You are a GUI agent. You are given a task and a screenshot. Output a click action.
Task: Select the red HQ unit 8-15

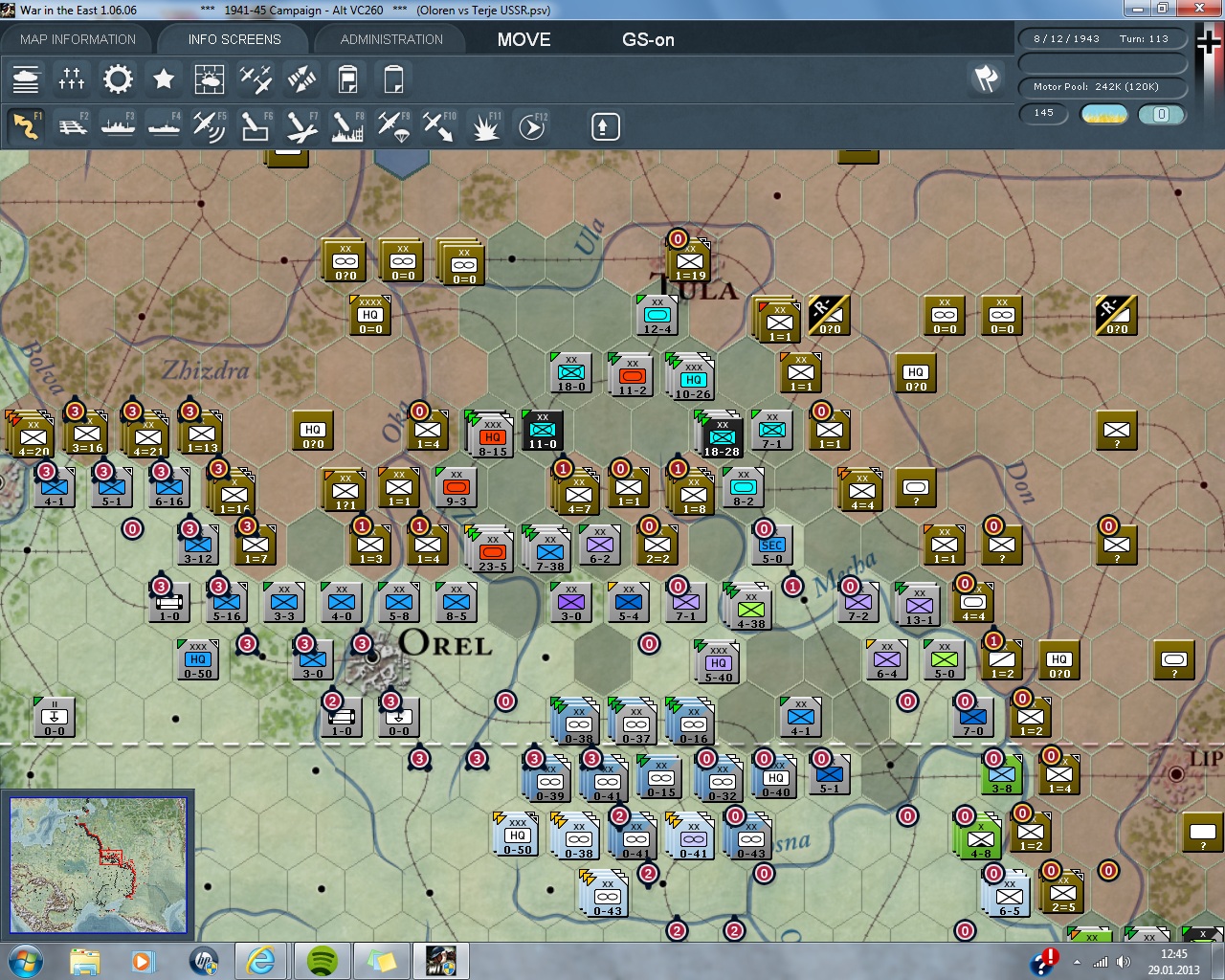coord(492,434)
